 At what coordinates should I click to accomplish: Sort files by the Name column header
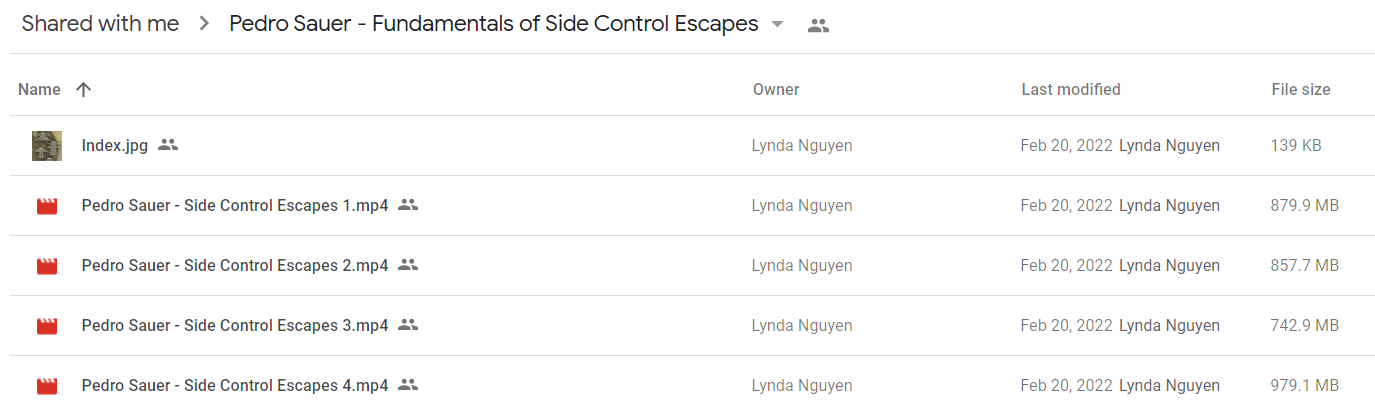pyautogui.click(x=40, y=90)
